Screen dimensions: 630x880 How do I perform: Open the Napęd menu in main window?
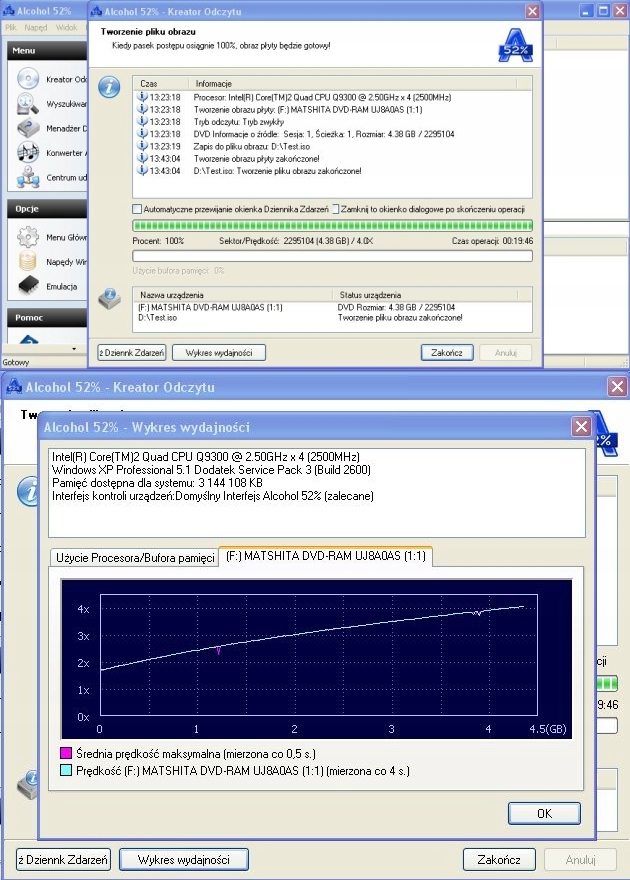tap(36, 27)
